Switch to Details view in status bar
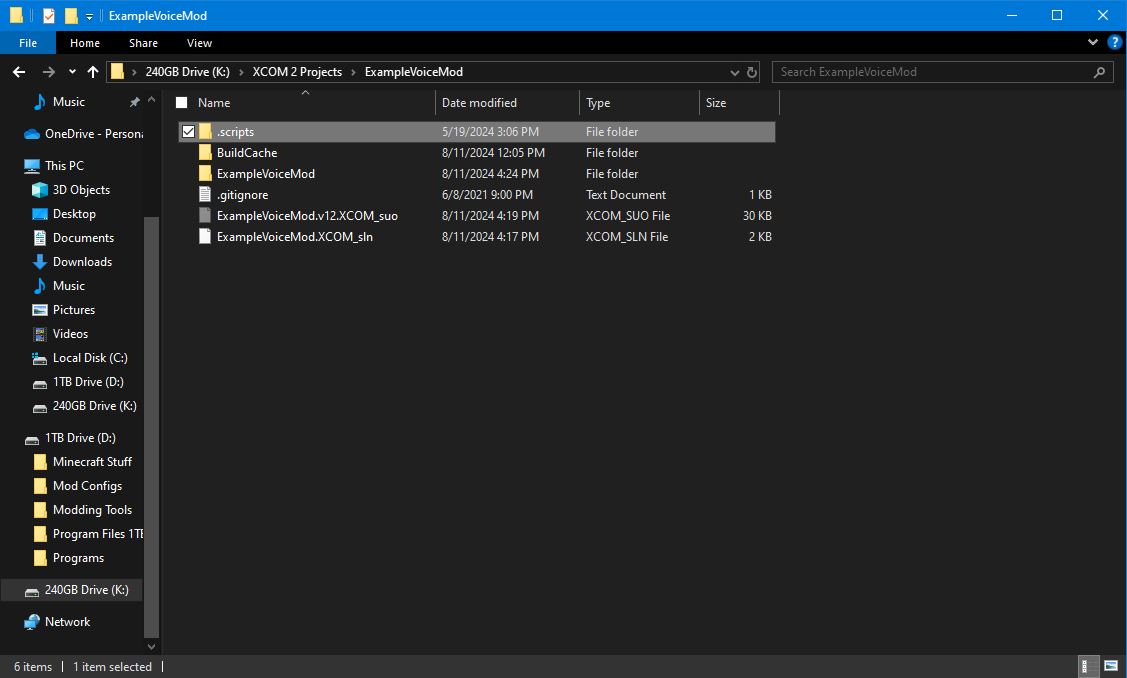 tap(1089, 666)
